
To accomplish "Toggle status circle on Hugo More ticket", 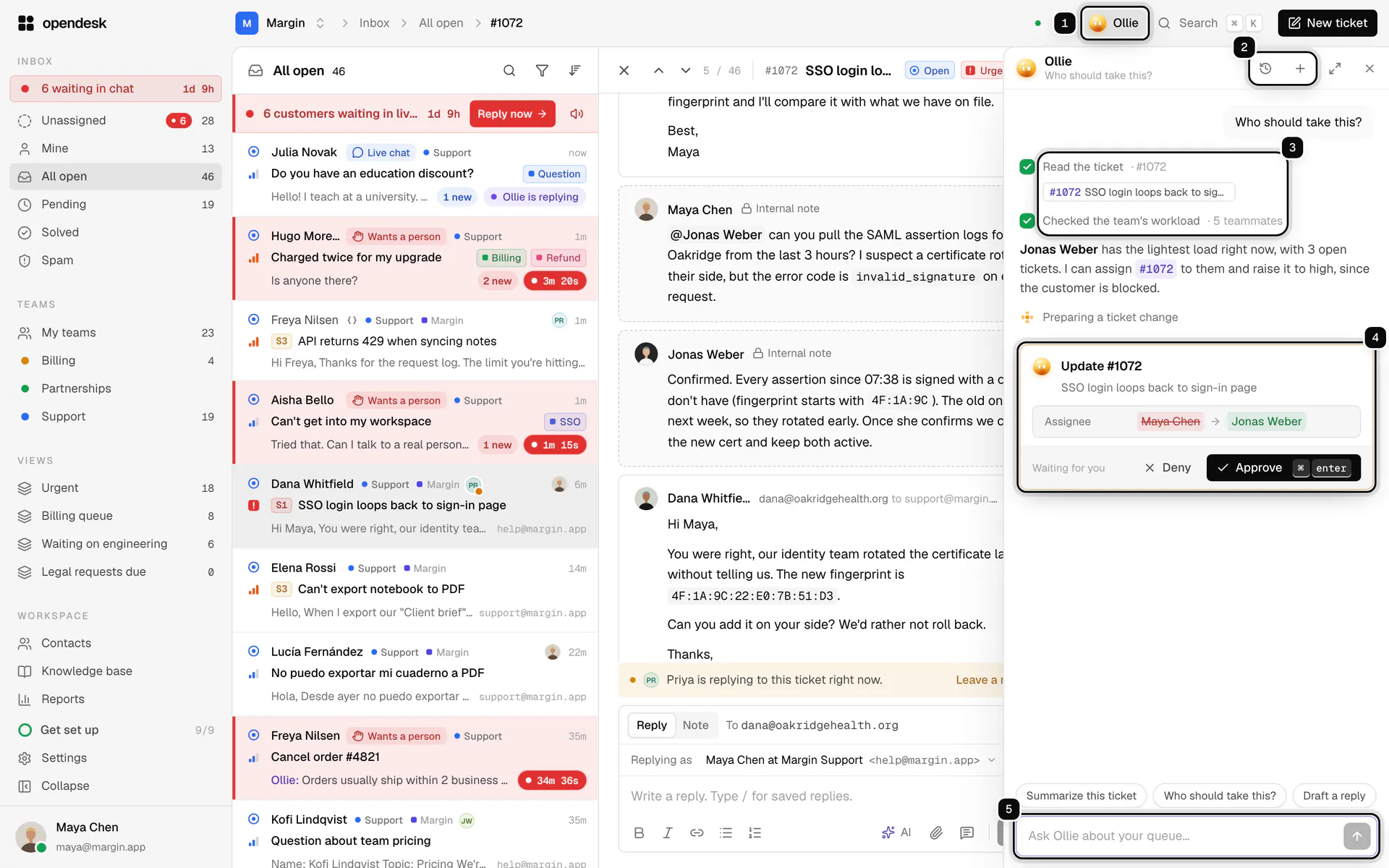I will click(254, 236).
